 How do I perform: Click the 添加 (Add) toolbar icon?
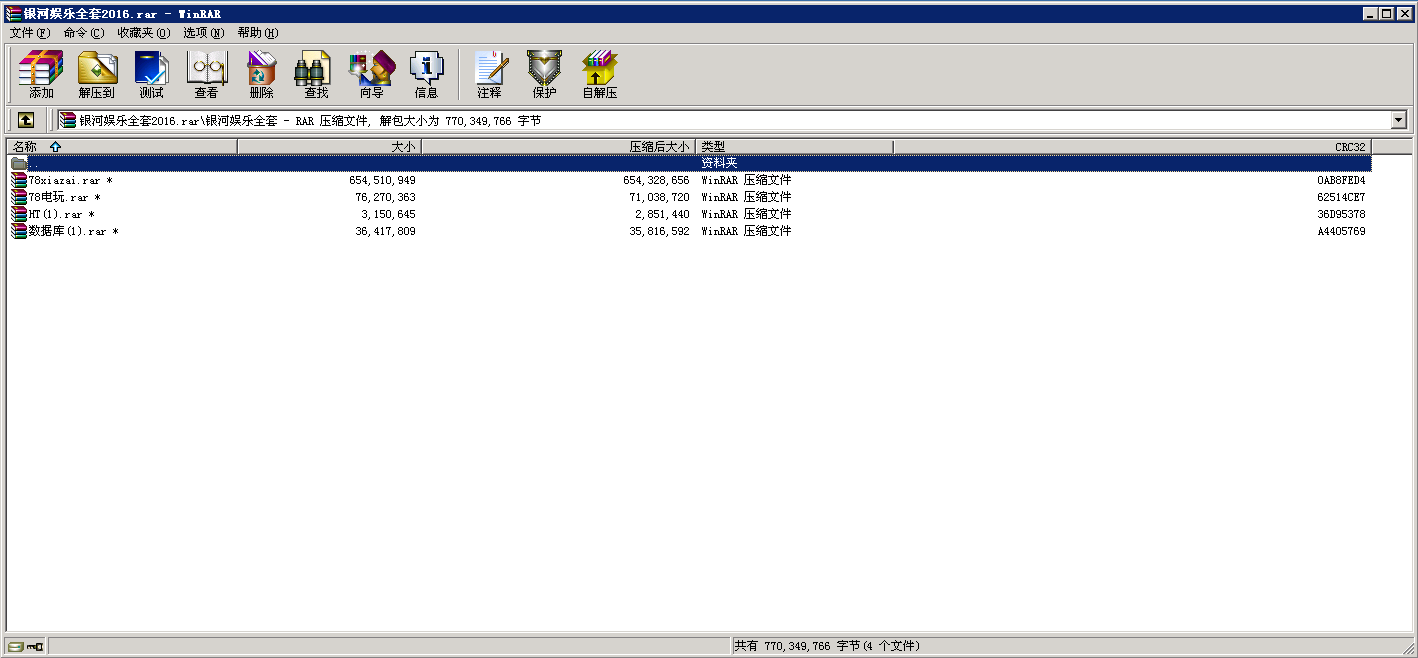[41, 75]
